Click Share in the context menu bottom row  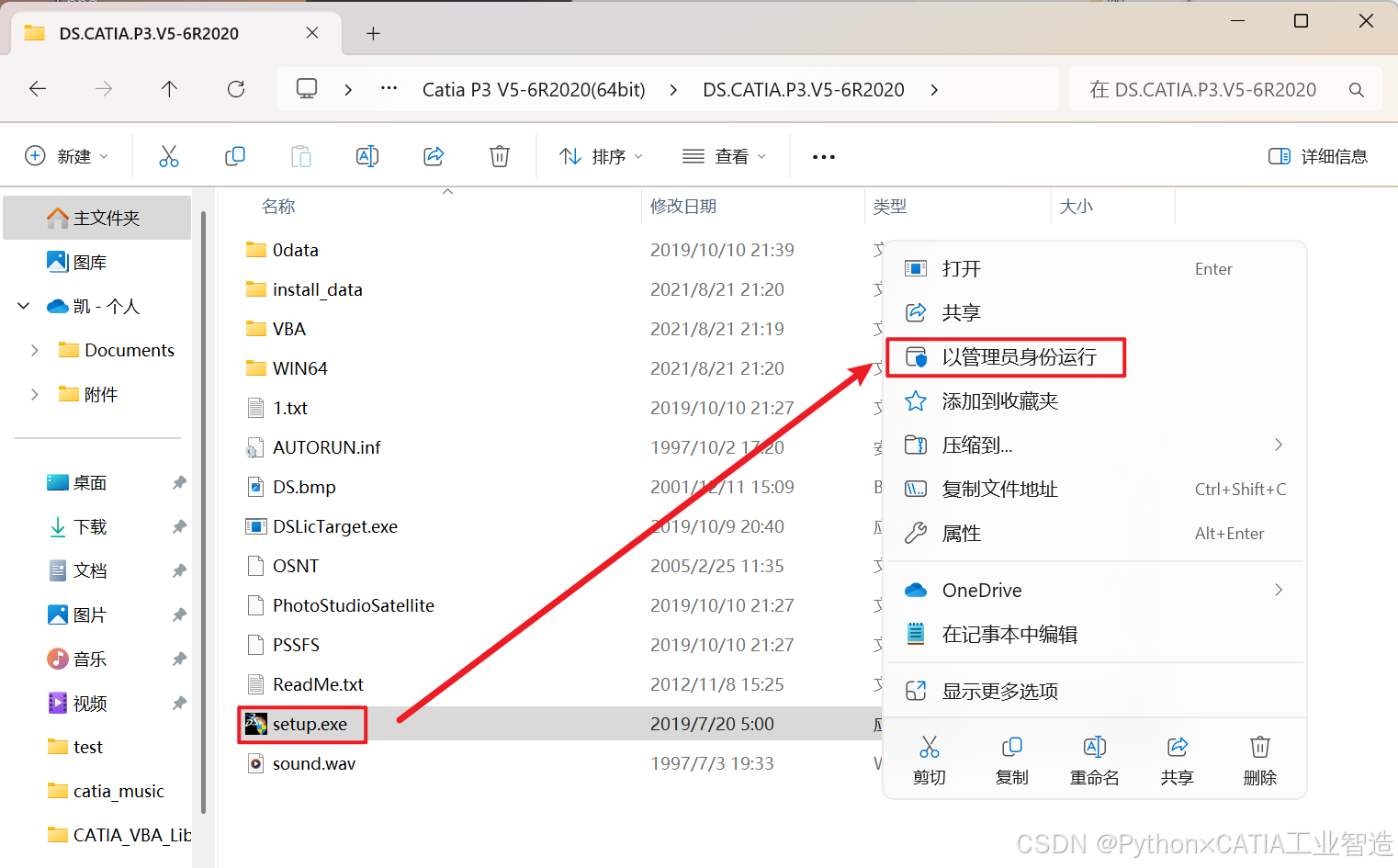(x=1178, y=761)
